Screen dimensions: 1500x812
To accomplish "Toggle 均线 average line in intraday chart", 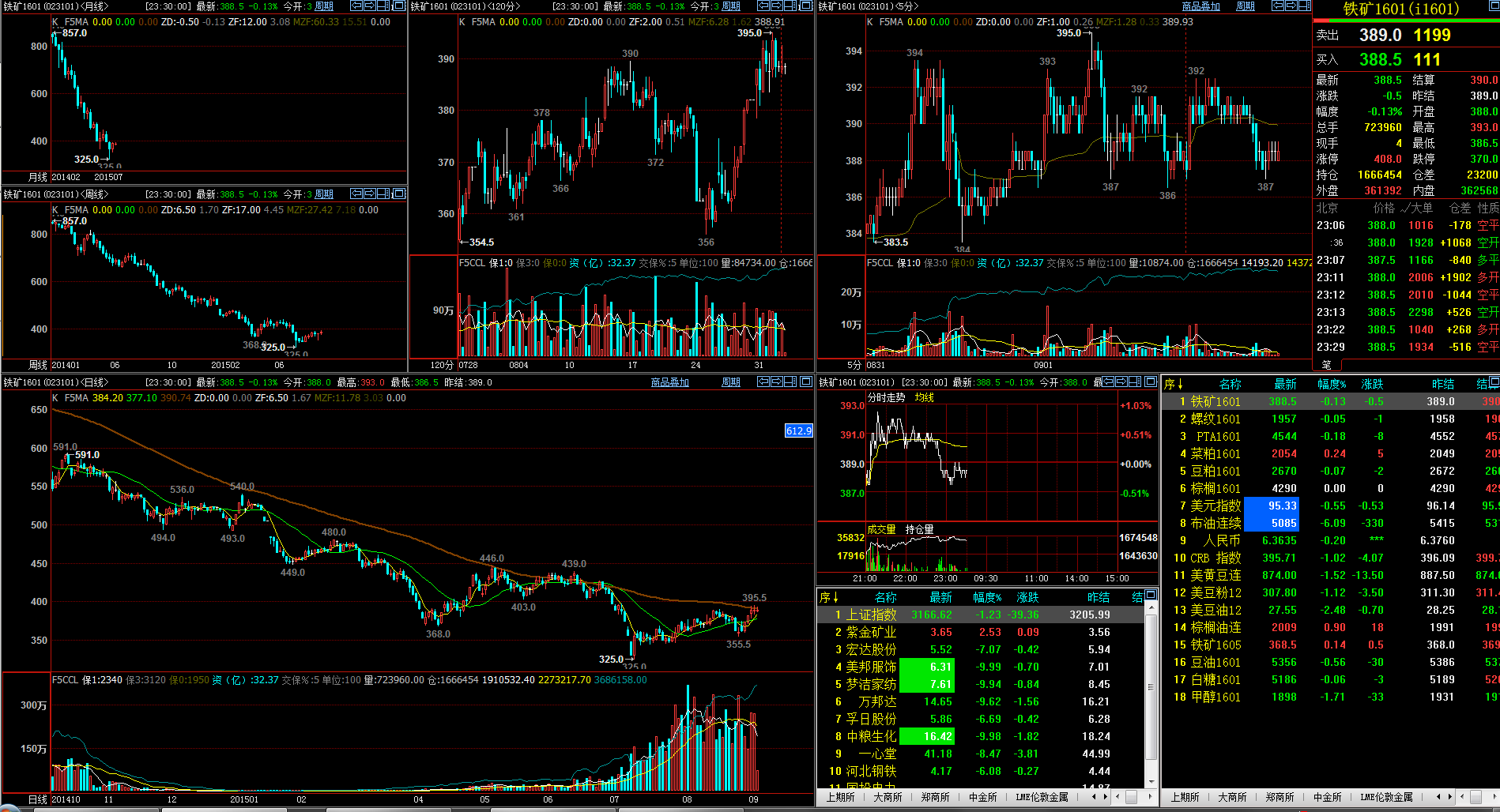I will click(x=924, y=397).
